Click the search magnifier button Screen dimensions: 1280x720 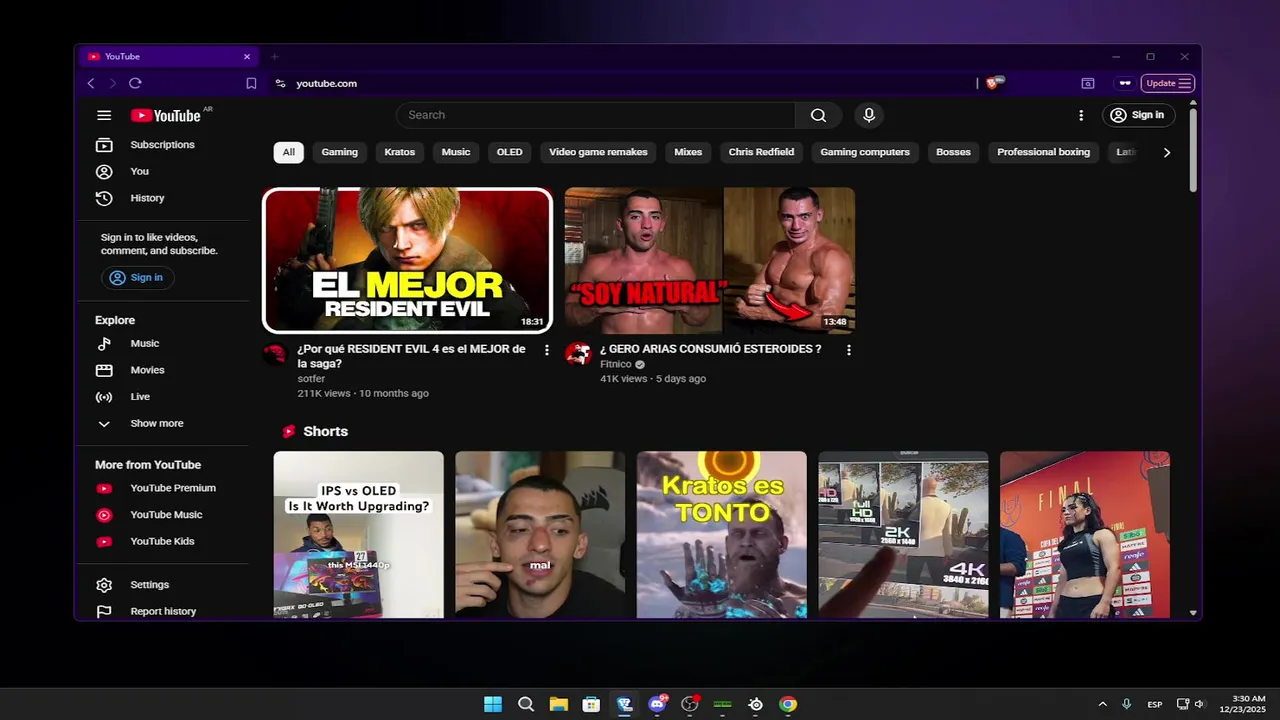pyautogui.click(x=818, y=115)
